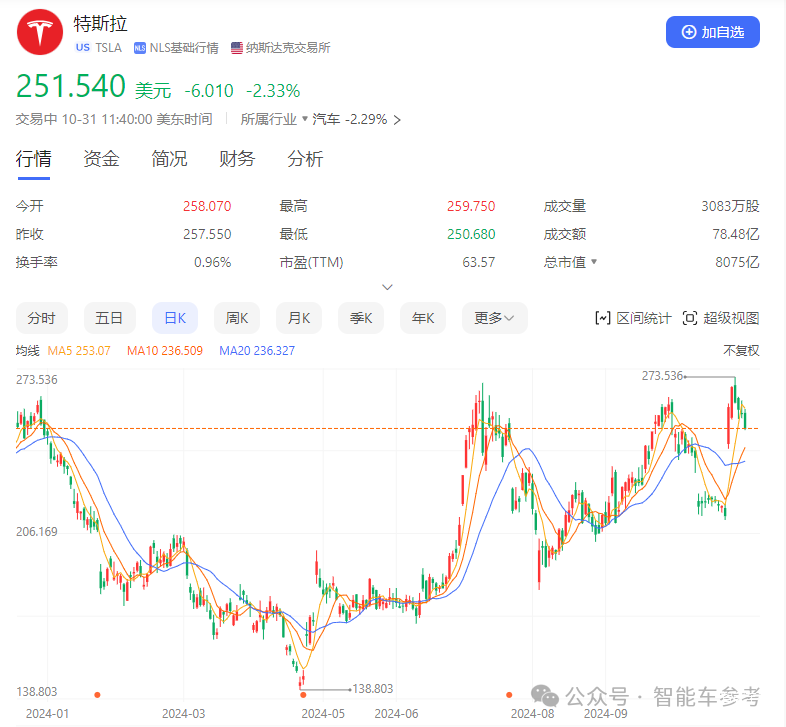786x727 pixels.
Task: Click the 加自选 add to watchlist button
Action: (712, 32)
